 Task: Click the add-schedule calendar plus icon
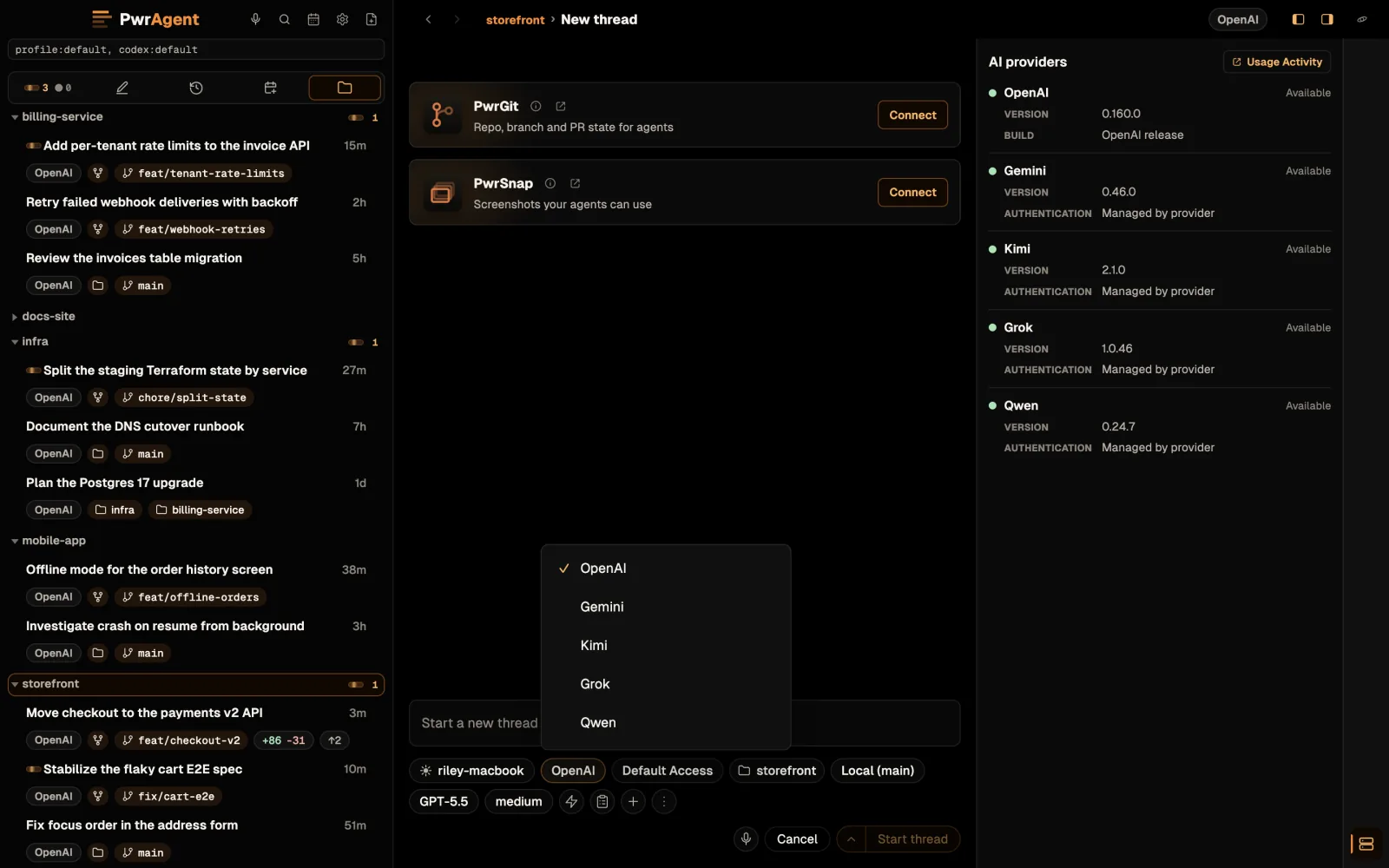point(270,88)
